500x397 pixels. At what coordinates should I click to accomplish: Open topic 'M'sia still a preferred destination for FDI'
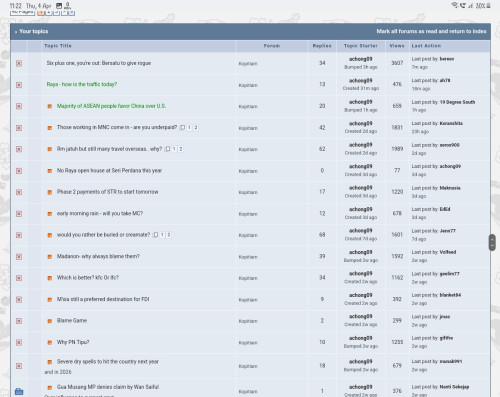click(103, 299)
